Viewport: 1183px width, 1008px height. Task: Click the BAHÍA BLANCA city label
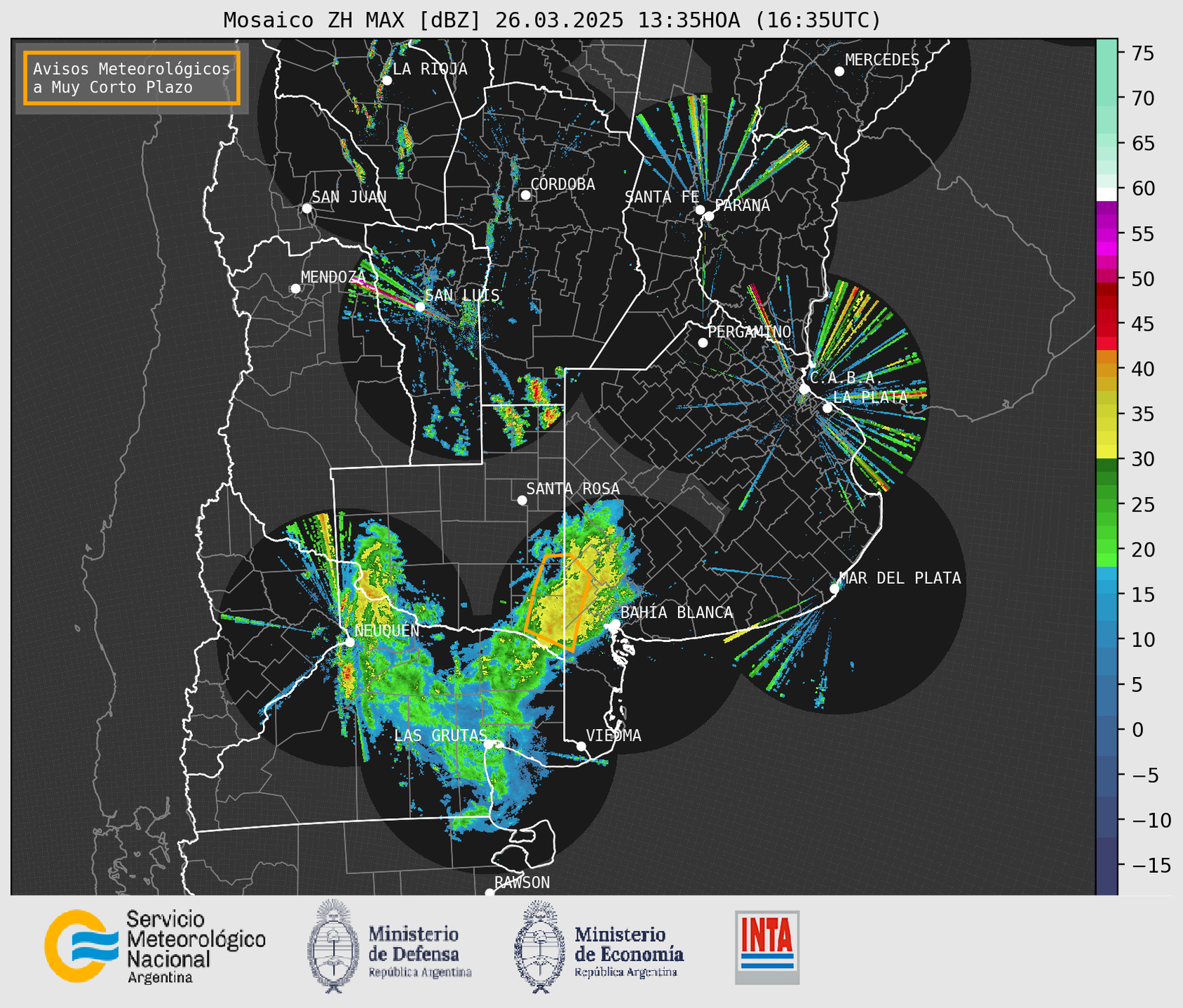677,613
